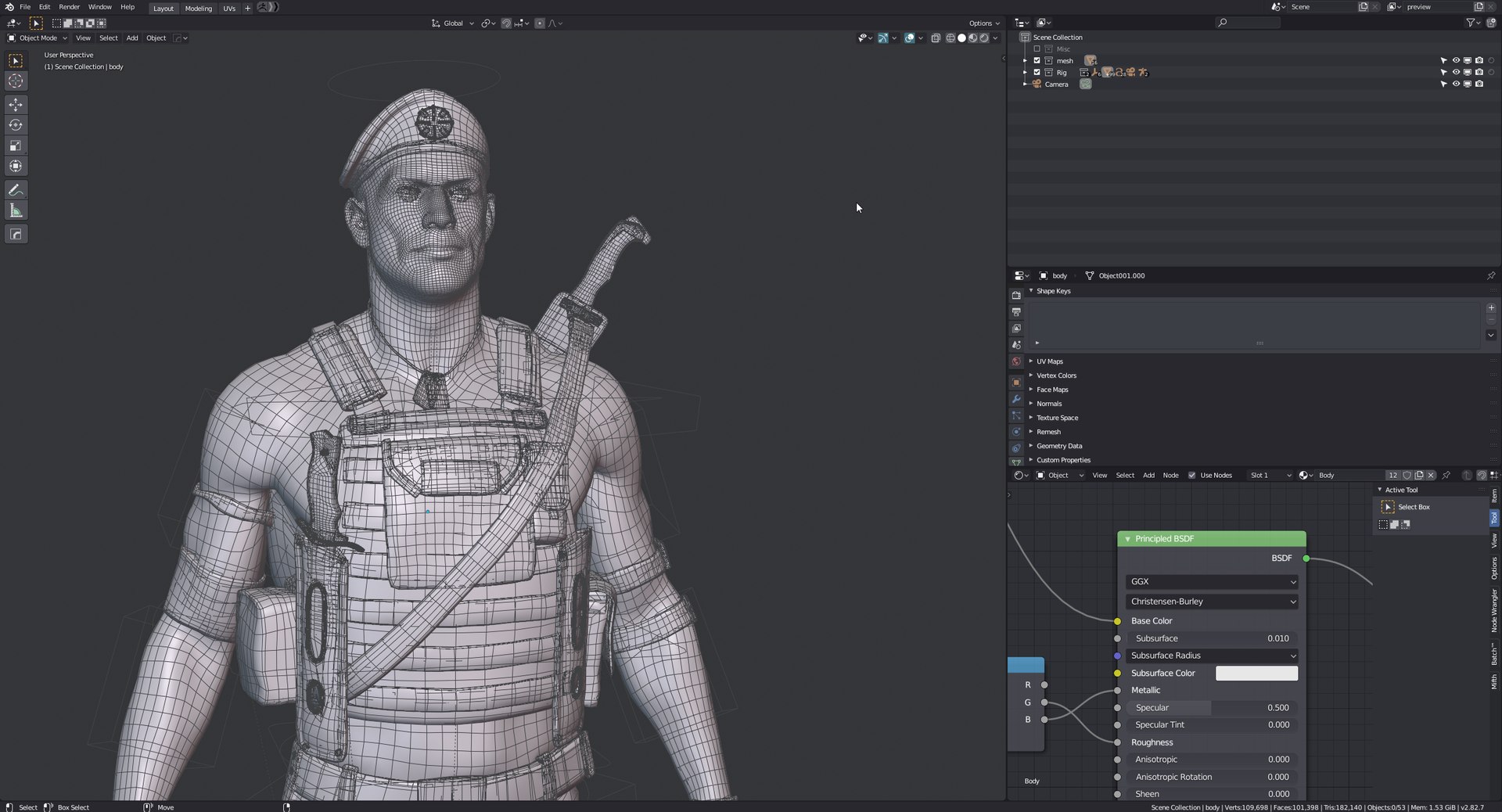Adjust the Subsurface 0.010 slider
1502x812 pixels.
point(1212,639)
